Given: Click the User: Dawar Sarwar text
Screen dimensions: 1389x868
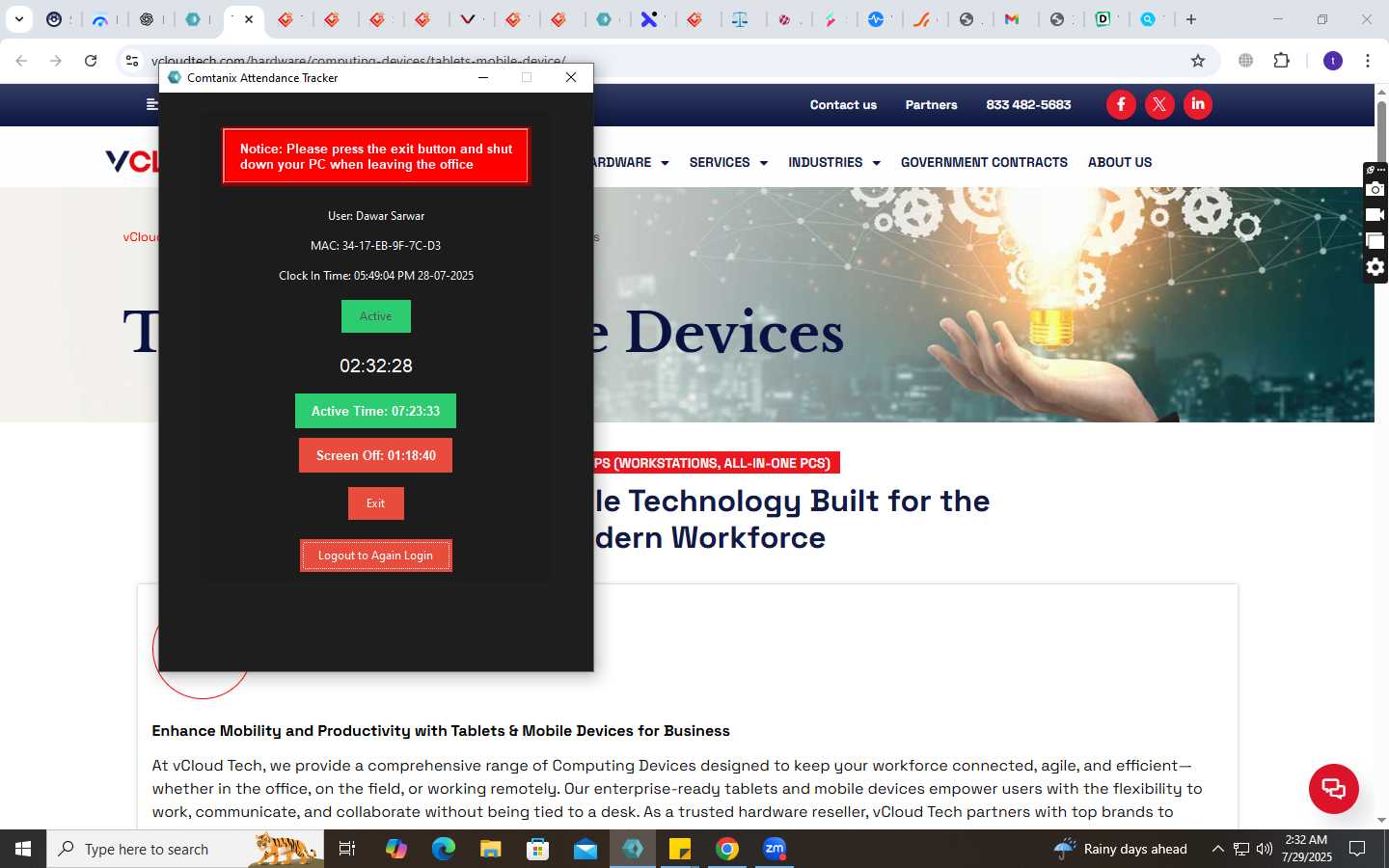Looking at the screenshot, I should tap(375, 216).
